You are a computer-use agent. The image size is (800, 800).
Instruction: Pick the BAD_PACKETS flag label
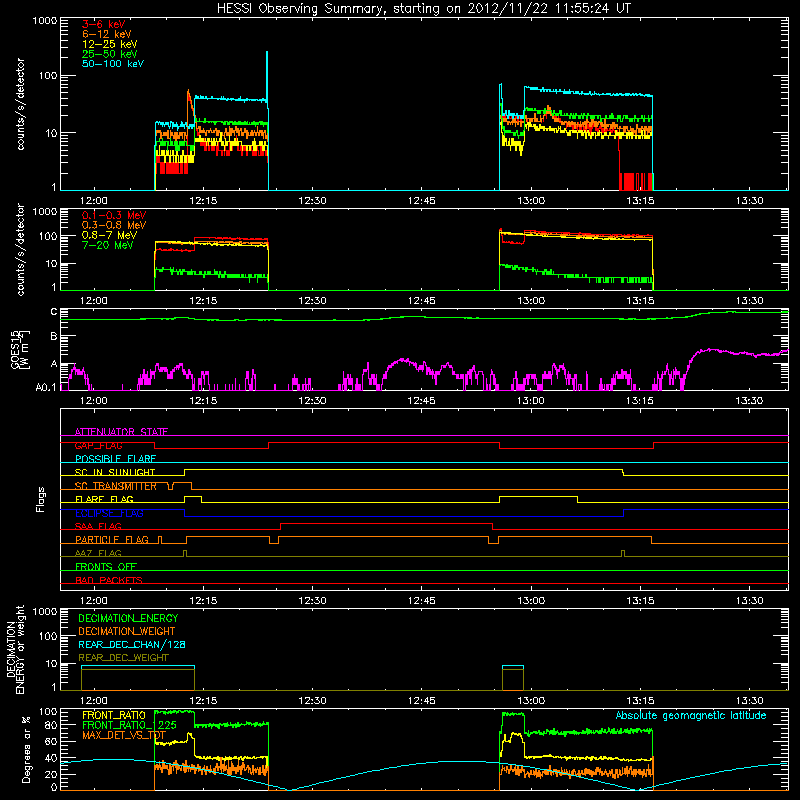click(109, 581)
